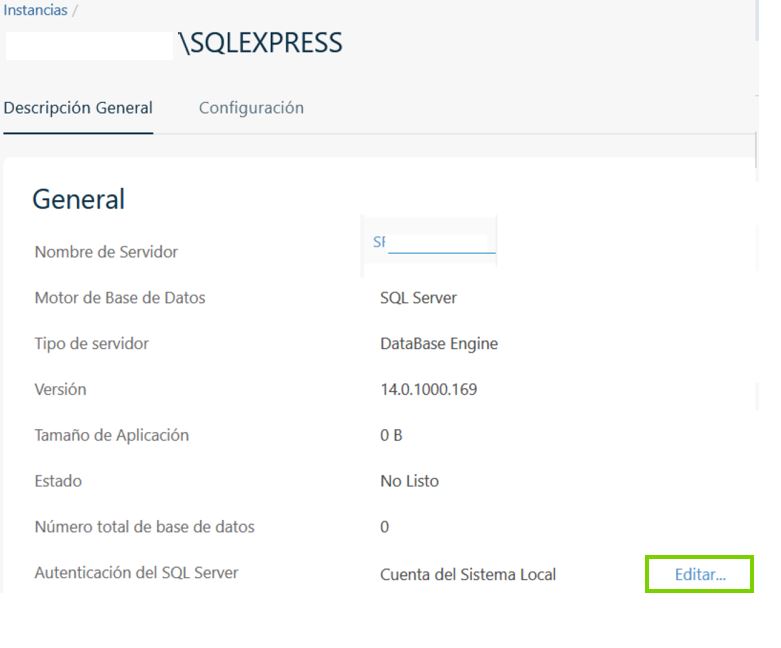Viewport: 781px width, 648px height.
Task: Click the General section heading
Action: click(79, 199)
